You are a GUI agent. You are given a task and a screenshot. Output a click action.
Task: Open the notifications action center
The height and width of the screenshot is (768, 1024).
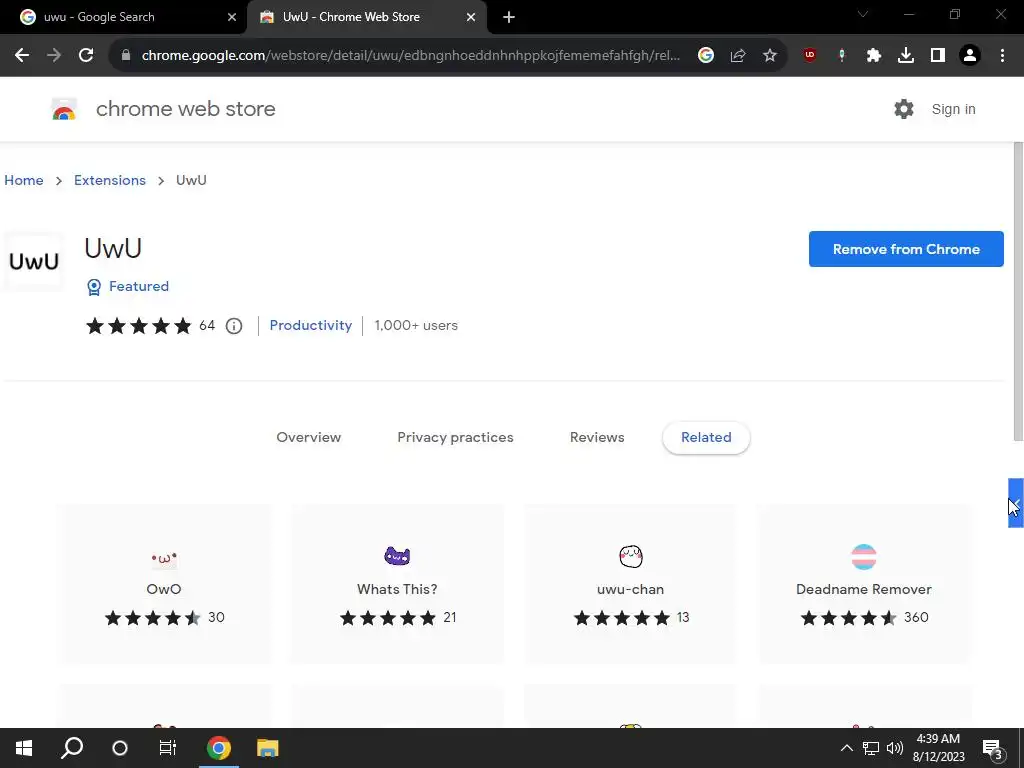coord(993,748)
